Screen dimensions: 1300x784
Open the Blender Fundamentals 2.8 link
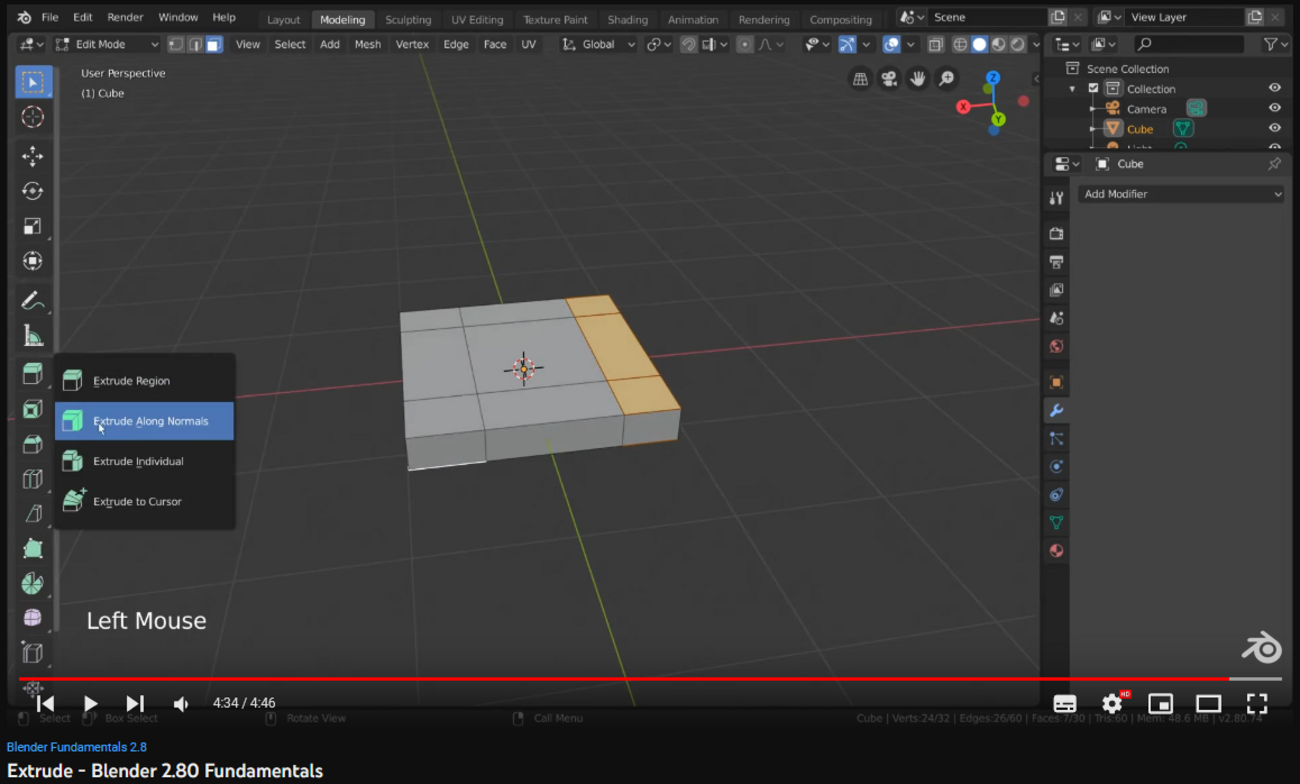(x=77, y=747)
